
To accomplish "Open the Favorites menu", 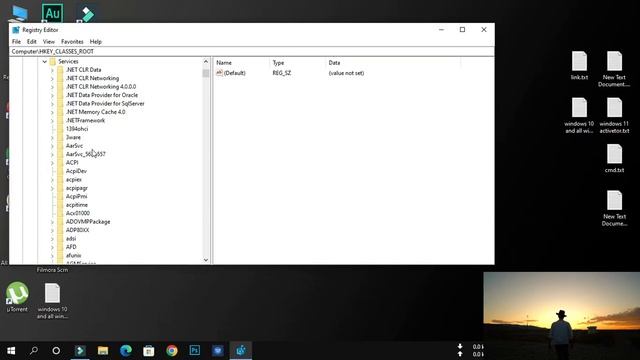I will 72,42.
